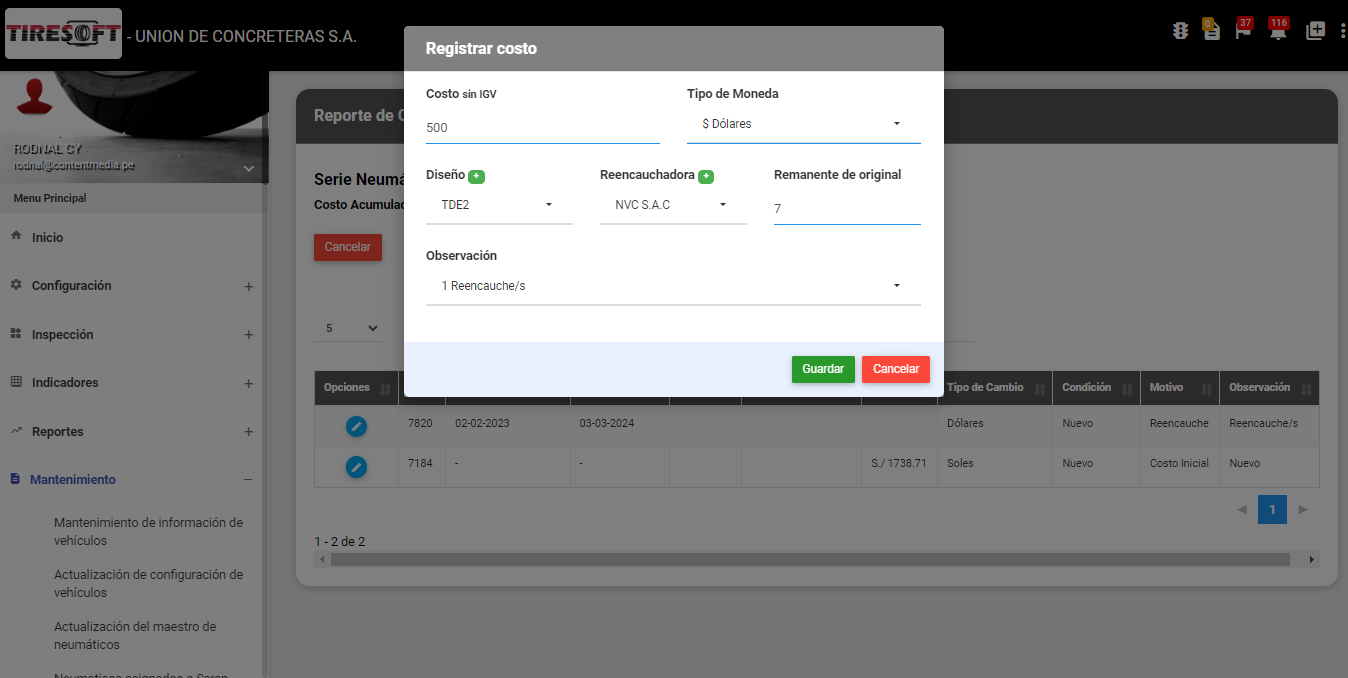This screenshot has width=1348, height=678.
Task: Open the Observación dropdown
Action: pyautogui.click(x=672, y=286)
